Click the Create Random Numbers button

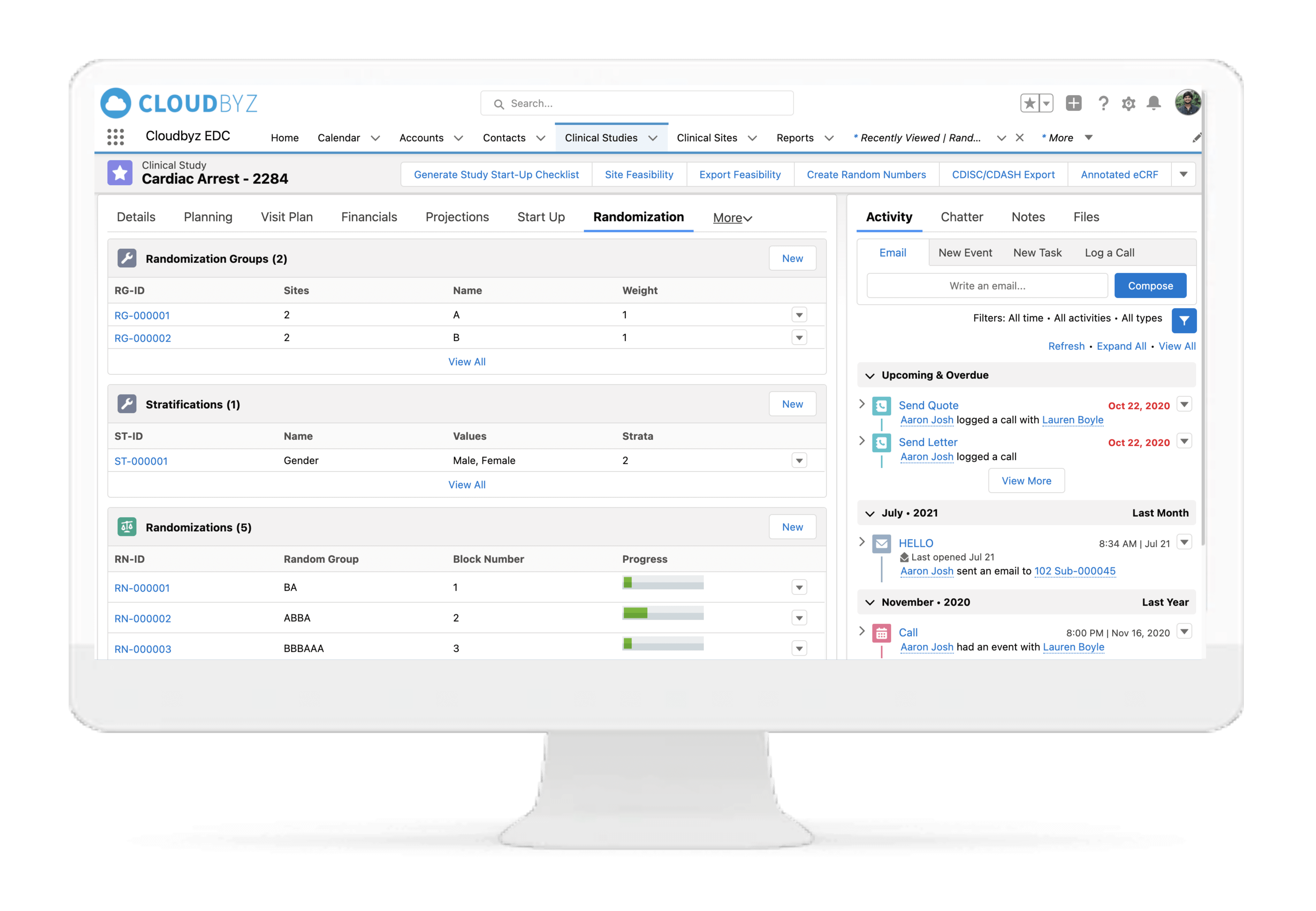pyautogui.click(x=866, y=174)
